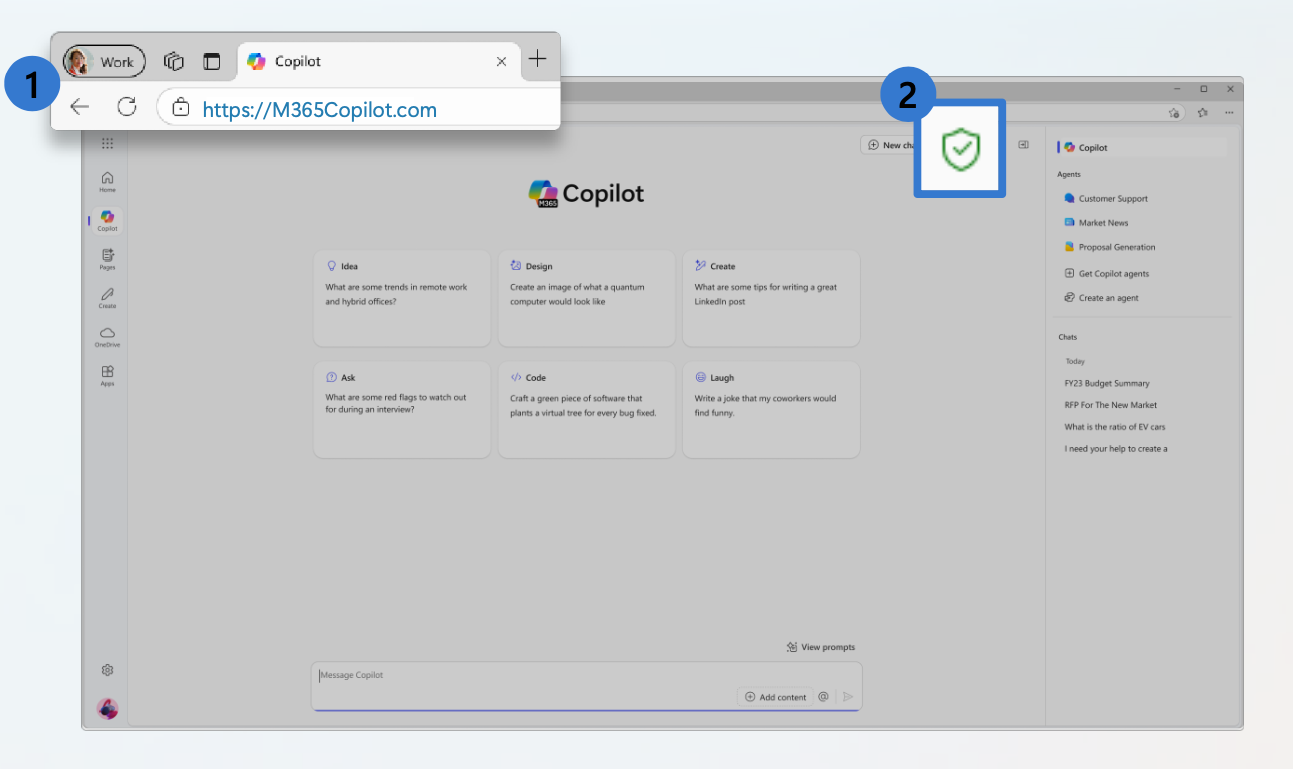Screen dimensions: 1293x769
Task: Click the Add content button
Action: pos(776,697)
